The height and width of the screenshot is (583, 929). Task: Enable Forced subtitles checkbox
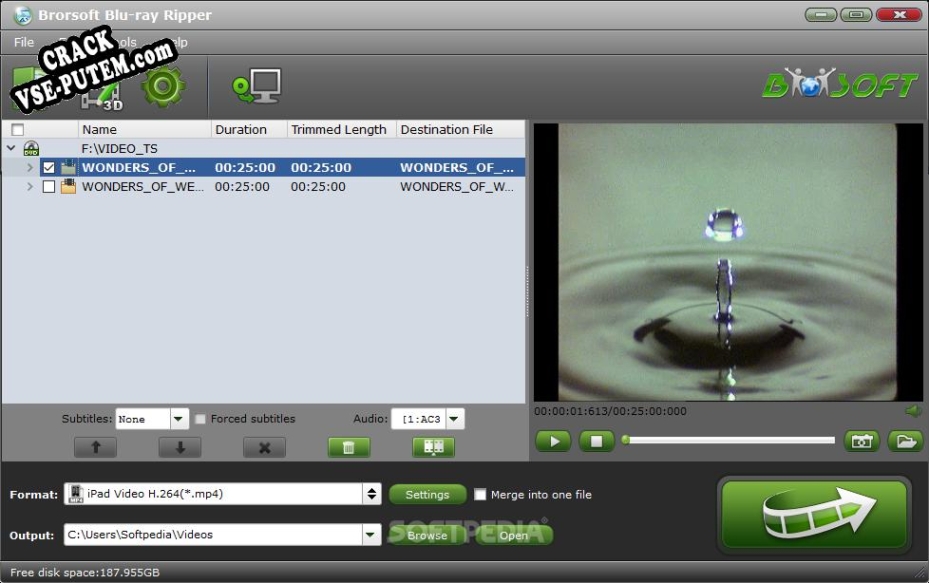pos(201,419)
